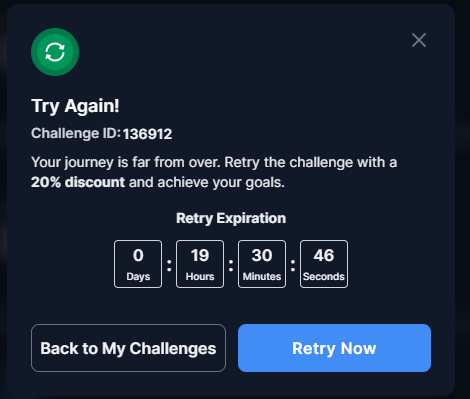This screenshot has width=470, height=399.
Task: Click the number 30 in Minutes box
Action: (262, 256)
